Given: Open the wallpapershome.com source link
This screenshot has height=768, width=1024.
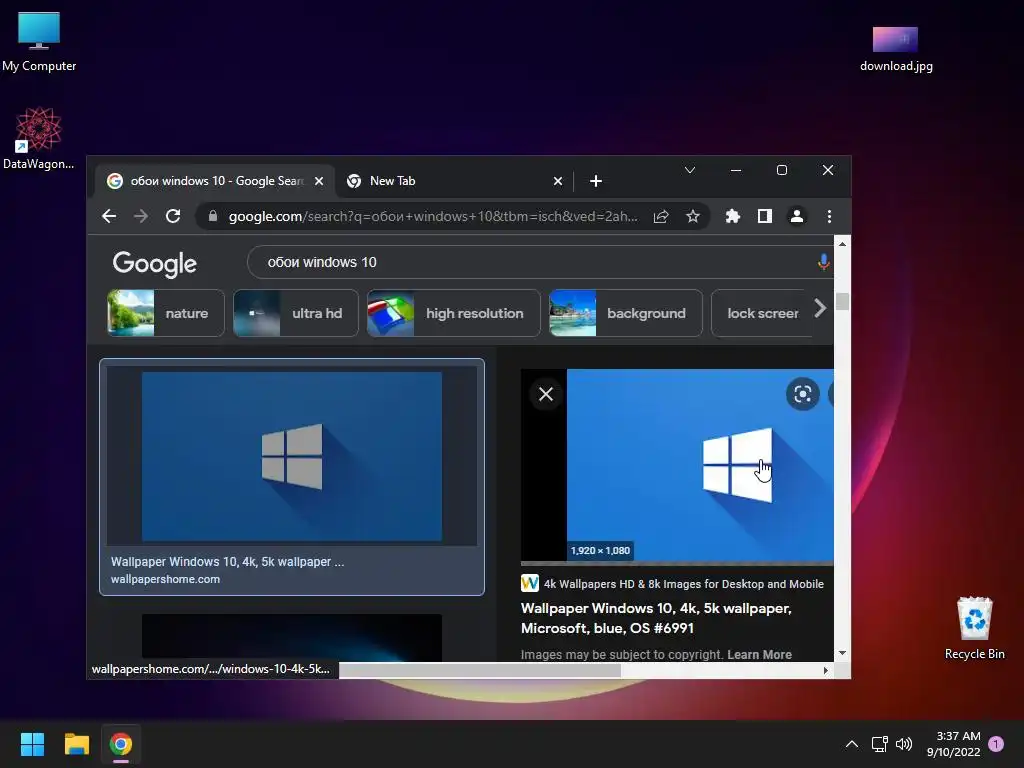Looking at the screenshot, I should click(165, 579).
